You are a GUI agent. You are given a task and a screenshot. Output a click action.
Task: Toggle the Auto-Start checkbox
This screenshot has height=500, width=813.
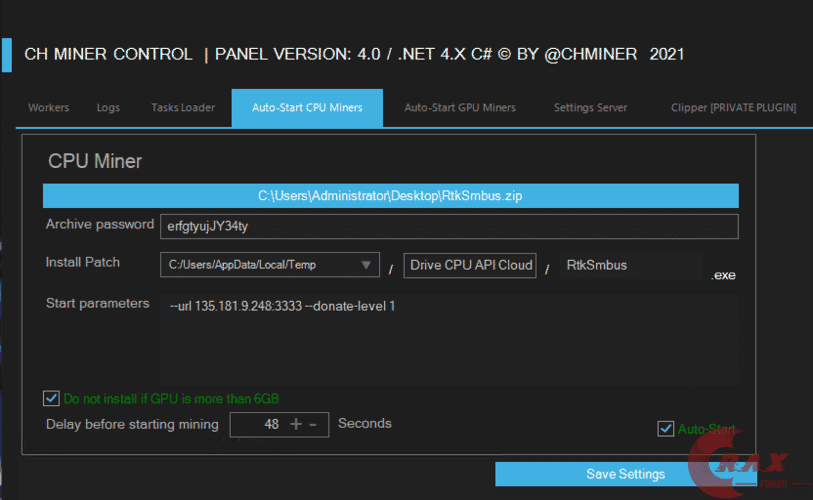click(666, 428)
